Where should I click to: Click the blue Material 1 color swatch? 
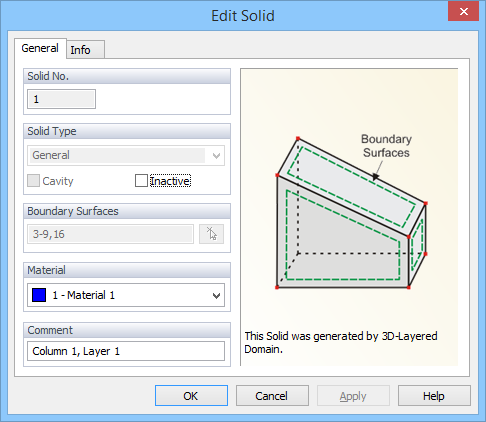39,295
